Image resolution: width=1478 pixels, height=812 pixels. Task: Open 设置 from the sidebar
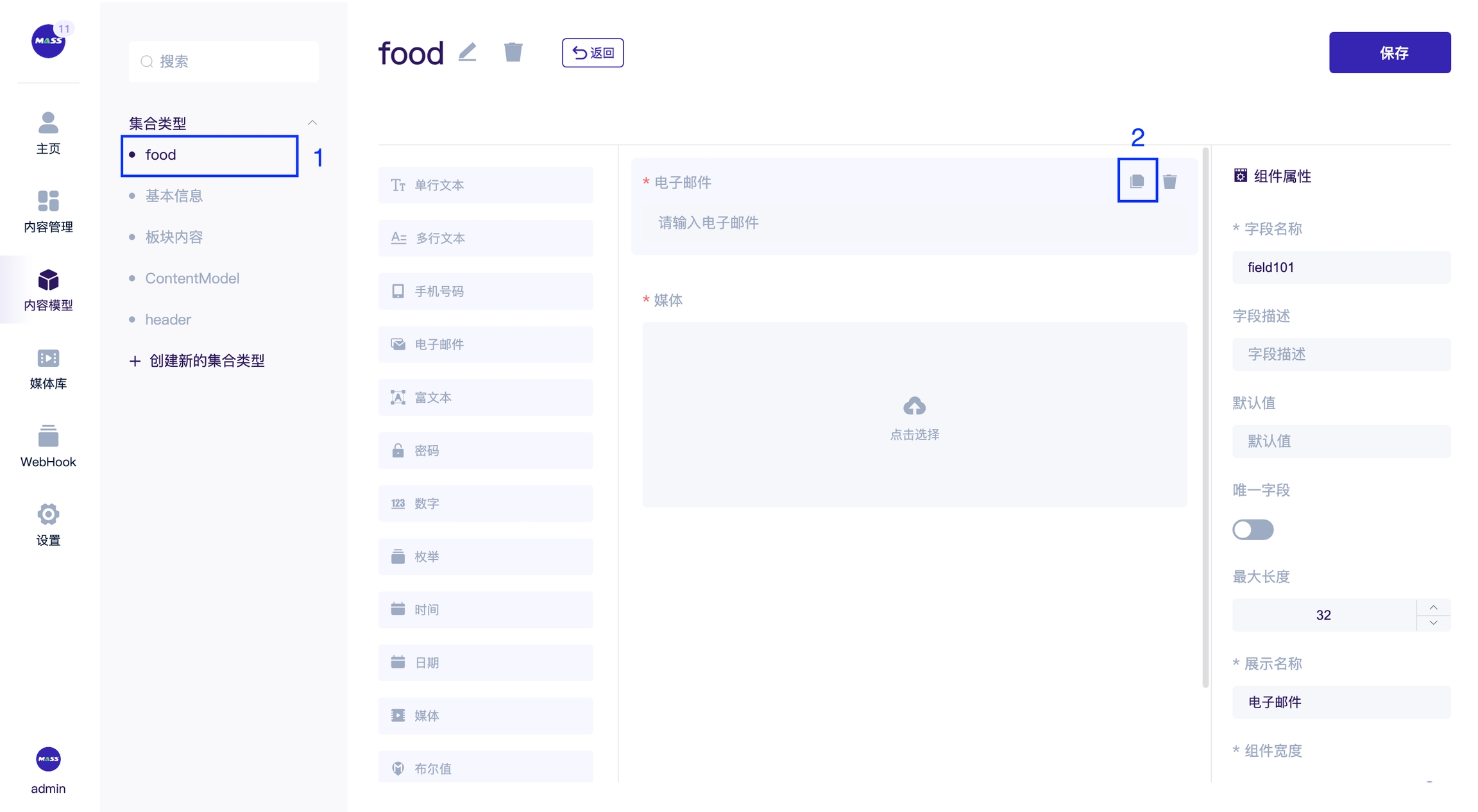click(x=48, y=525)
